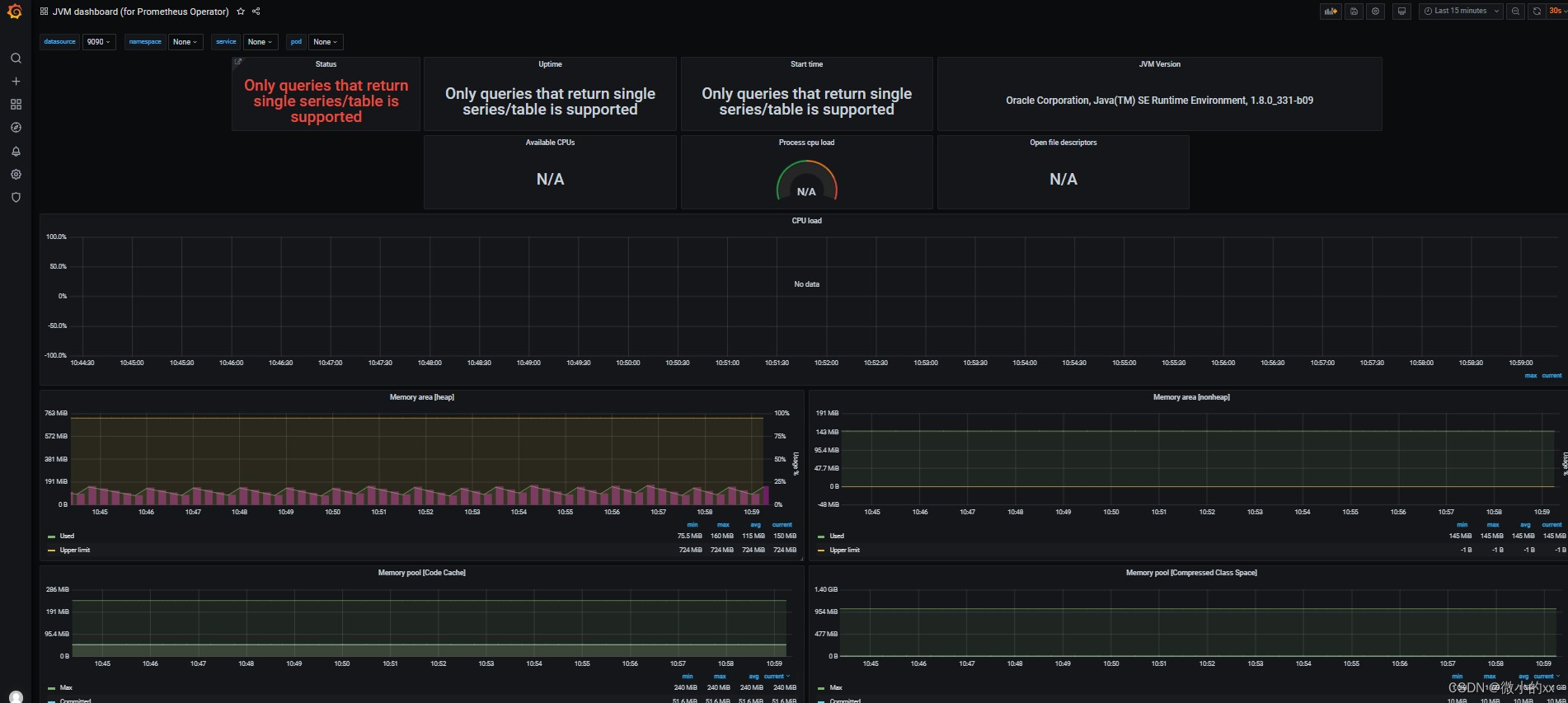Click the namespace variable label

click(145, 42)
